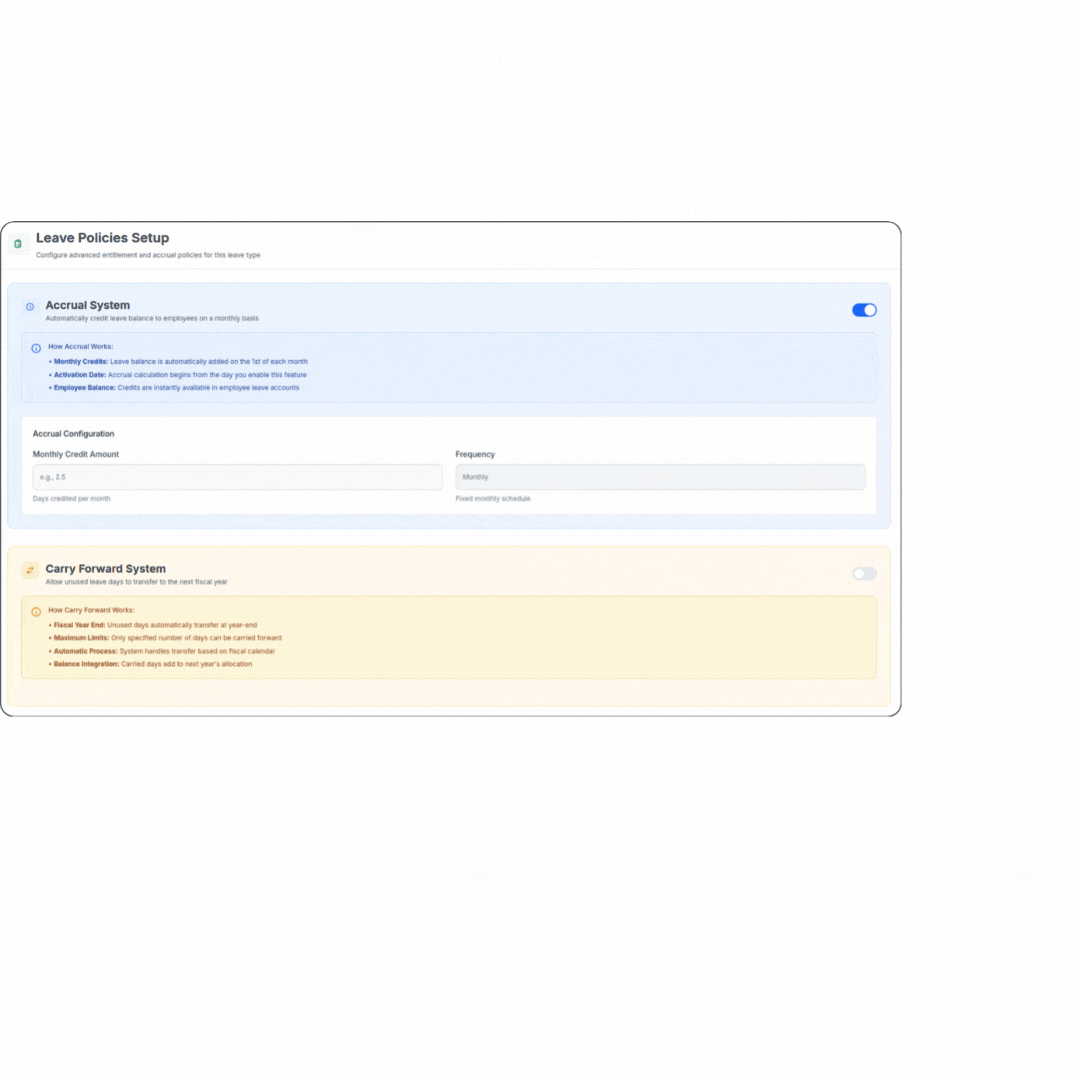This screenshot has width=1080, height=1080.
Task: Click the info icon in How Carry Forward Works
Action: click(x=36, y=611)
